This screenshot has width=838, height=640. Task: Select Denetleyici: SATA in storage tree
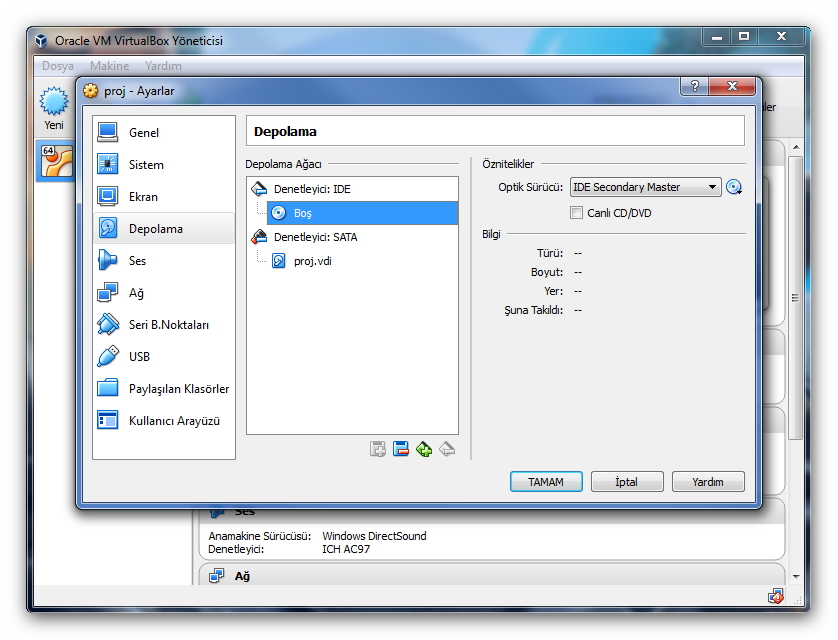pyautogui.click(x=352, y=237)
